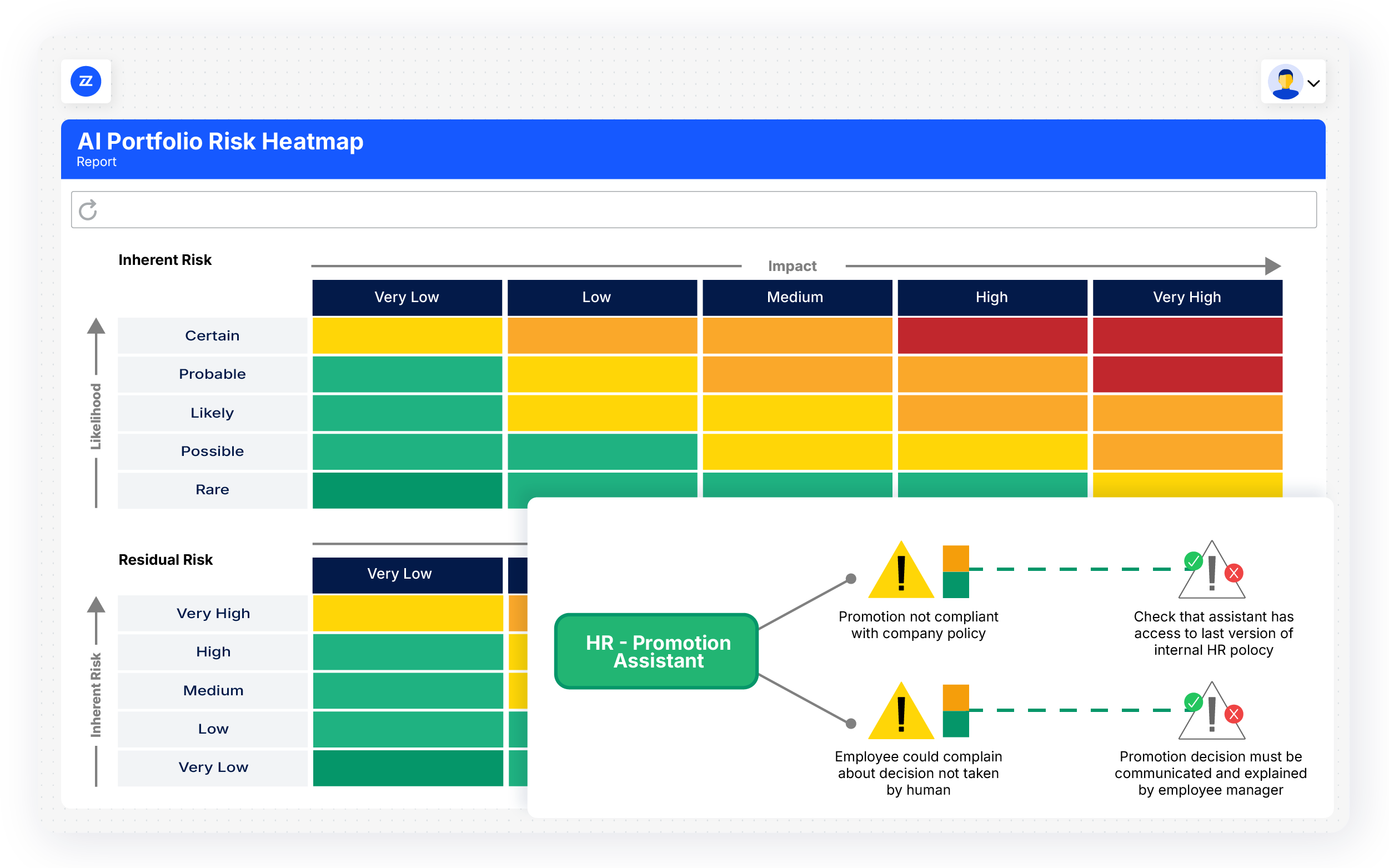This screenshot has width=1389, height=868.
Task: Click the 'Residual Risk' section heading
Action: (x=166, y=560)
